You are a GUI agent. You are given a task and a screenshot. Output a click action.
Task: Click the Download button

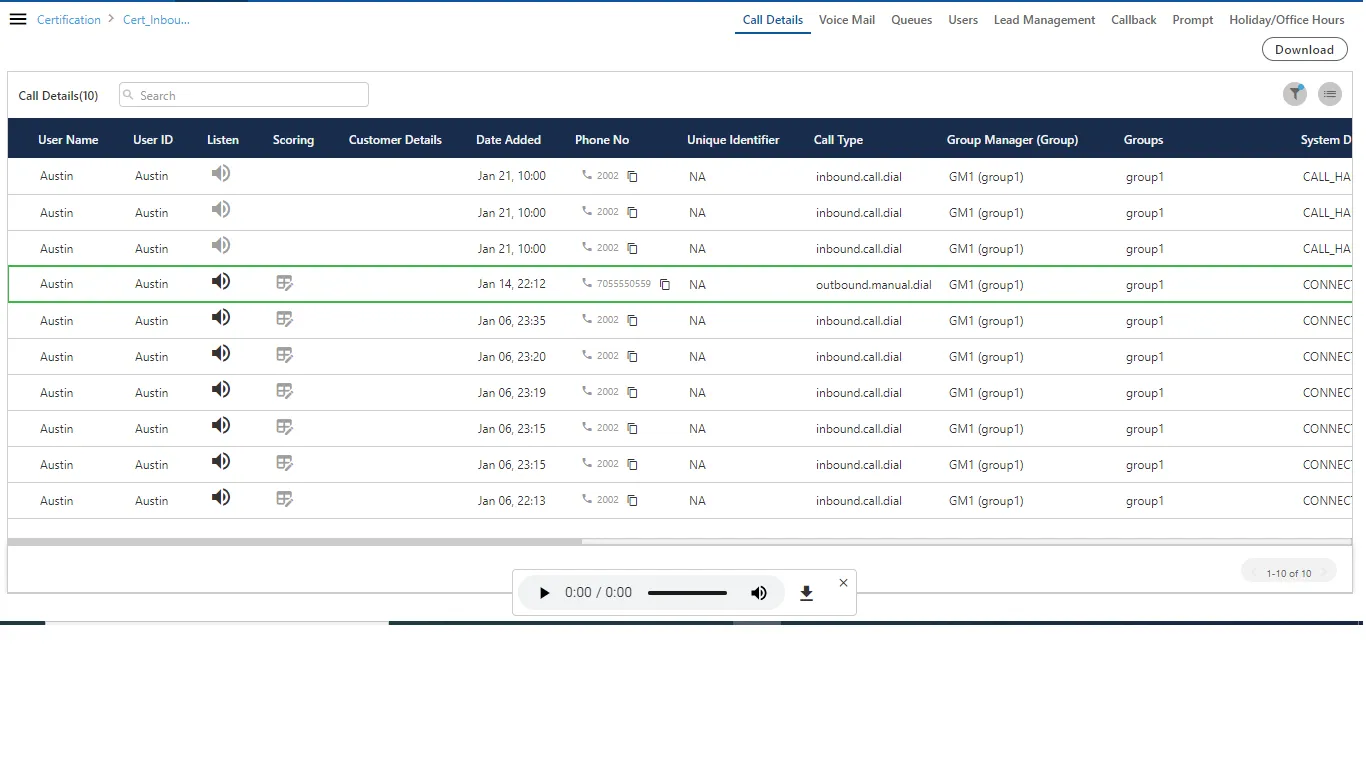(x=1304, y=49)
